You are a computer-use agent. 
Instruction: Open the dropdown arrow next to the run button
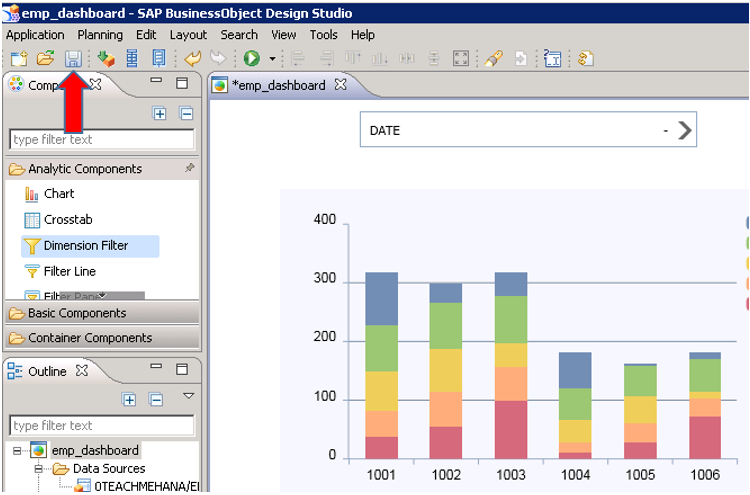pos(272,59)
